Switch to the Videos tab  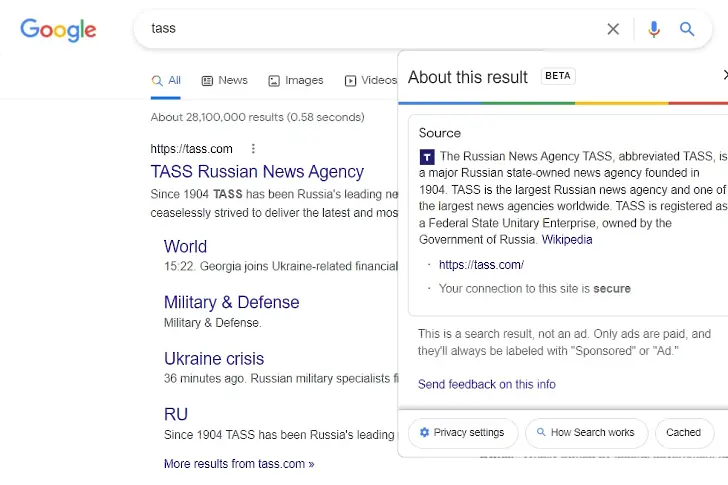371,80
